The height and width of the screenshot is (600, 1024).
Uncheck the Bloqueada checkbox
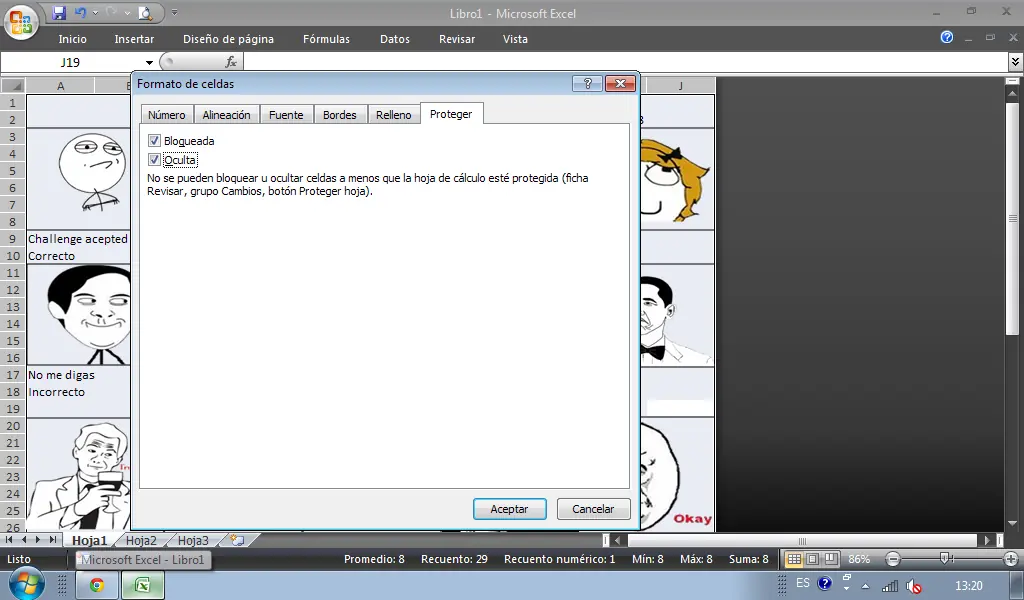click(x=154, y=140)
